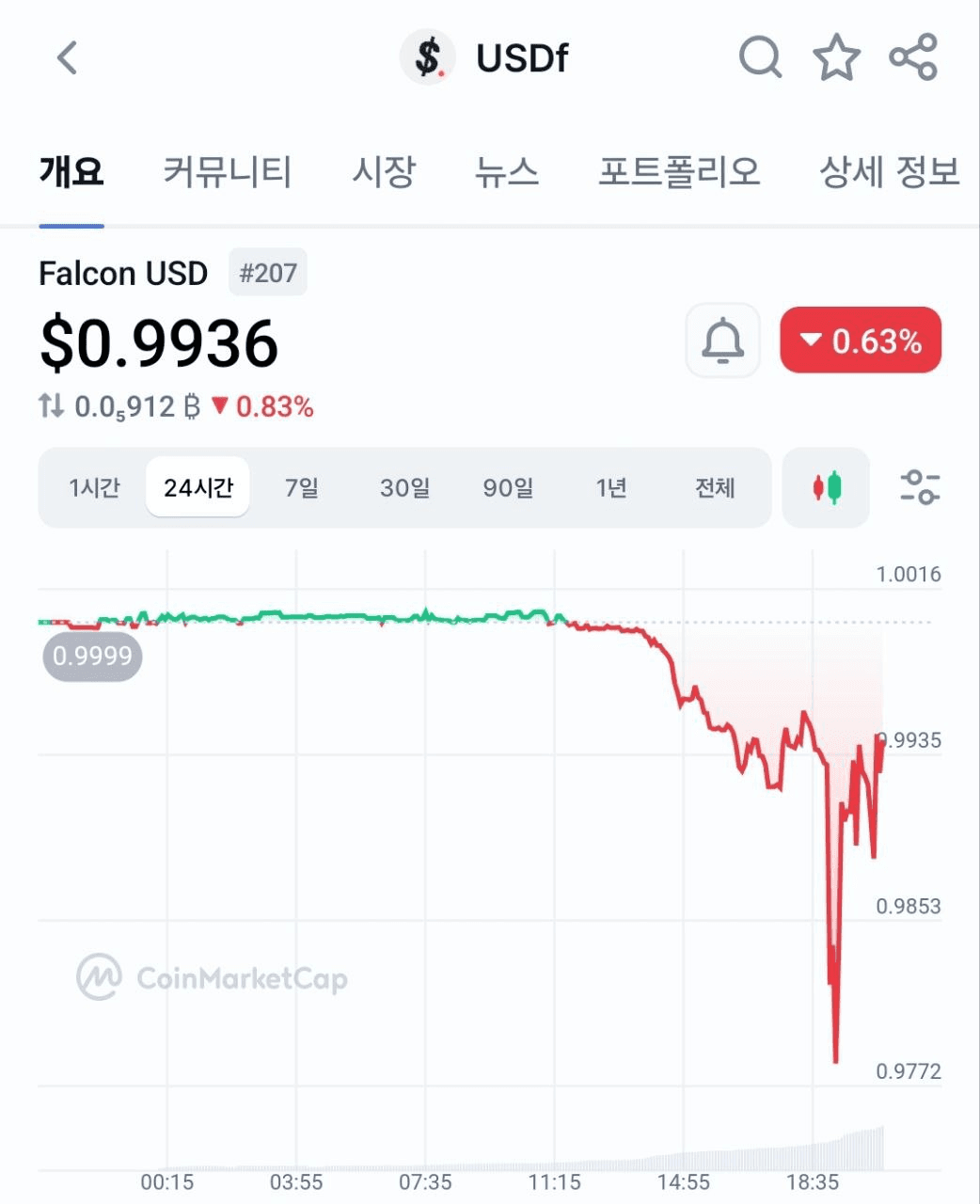This screenshot has width=980, height=1204.
Task: Swap price currency arrows icon
Action: [52, 406]
